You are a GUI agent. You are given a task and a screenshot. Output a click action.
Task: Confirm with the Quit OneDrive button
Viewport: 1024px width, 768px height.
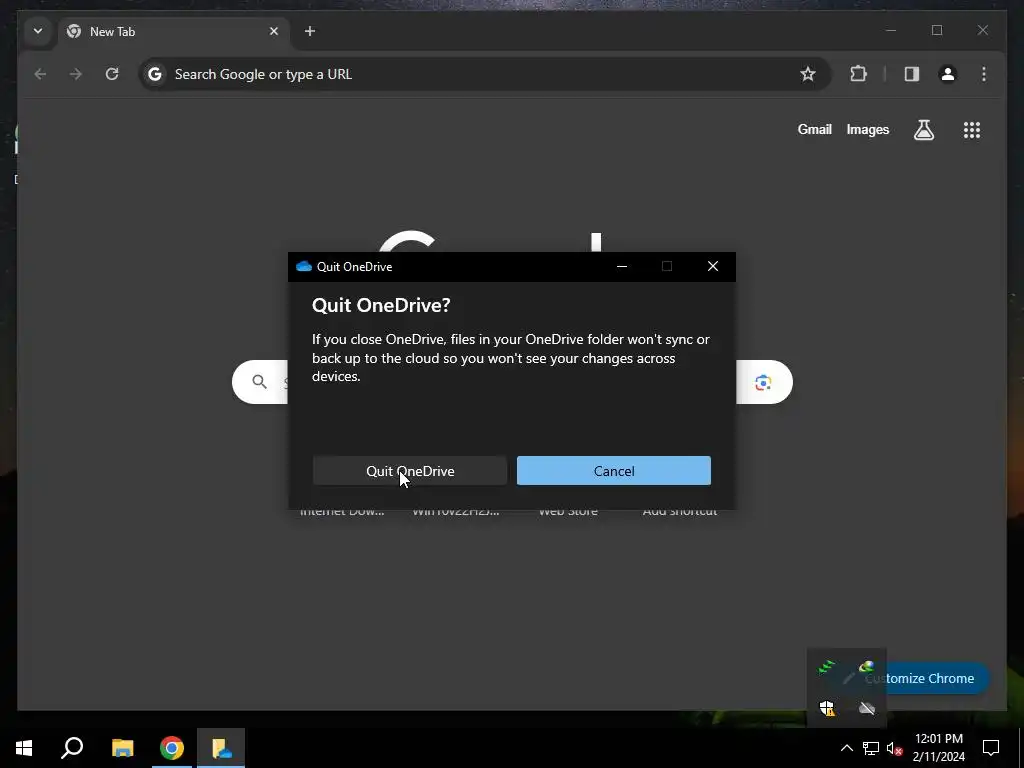(x=409, y=471)
